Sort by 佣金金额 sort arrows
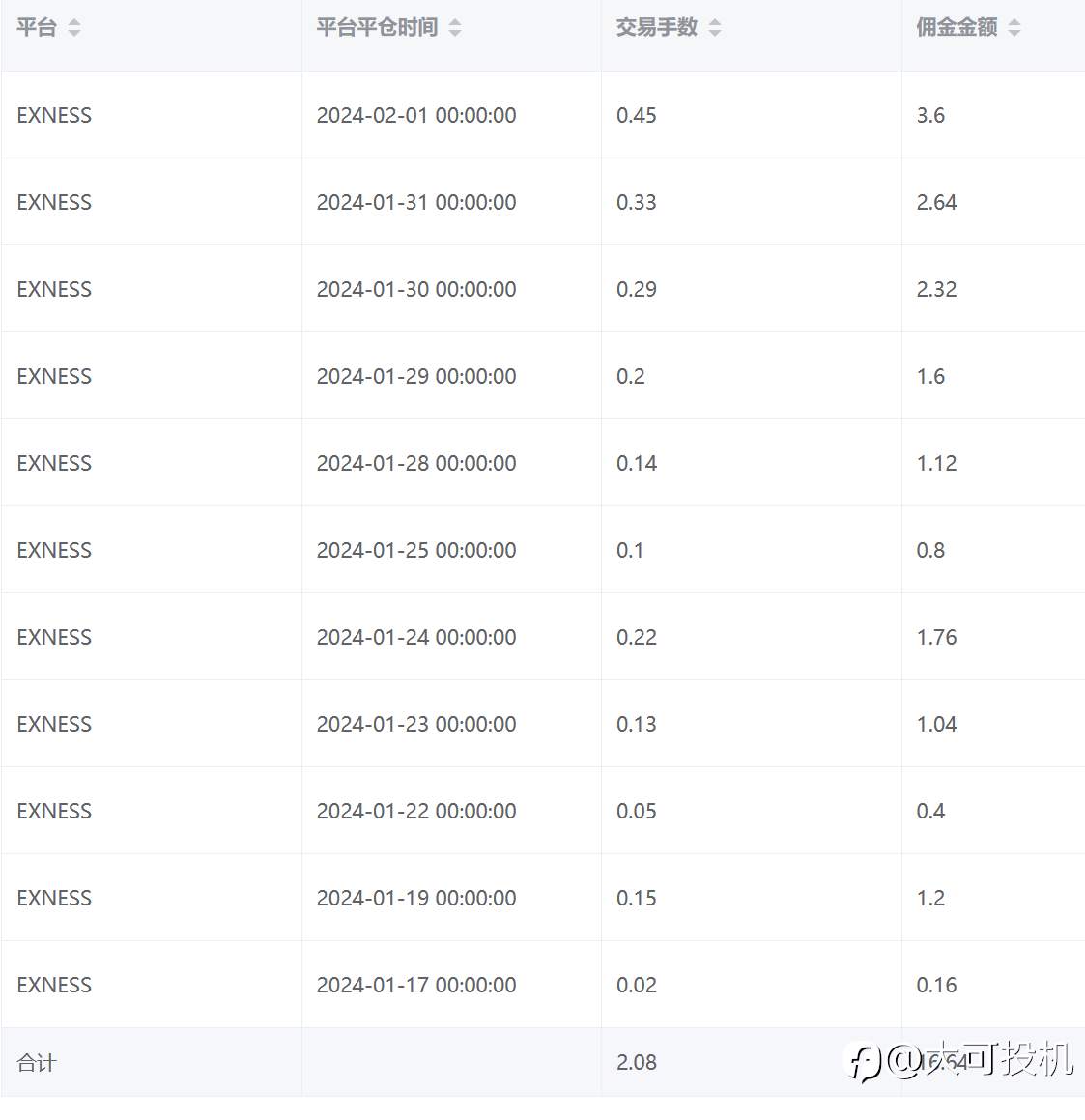This screenshot has height=1120, width=1085. (1014, 28)
